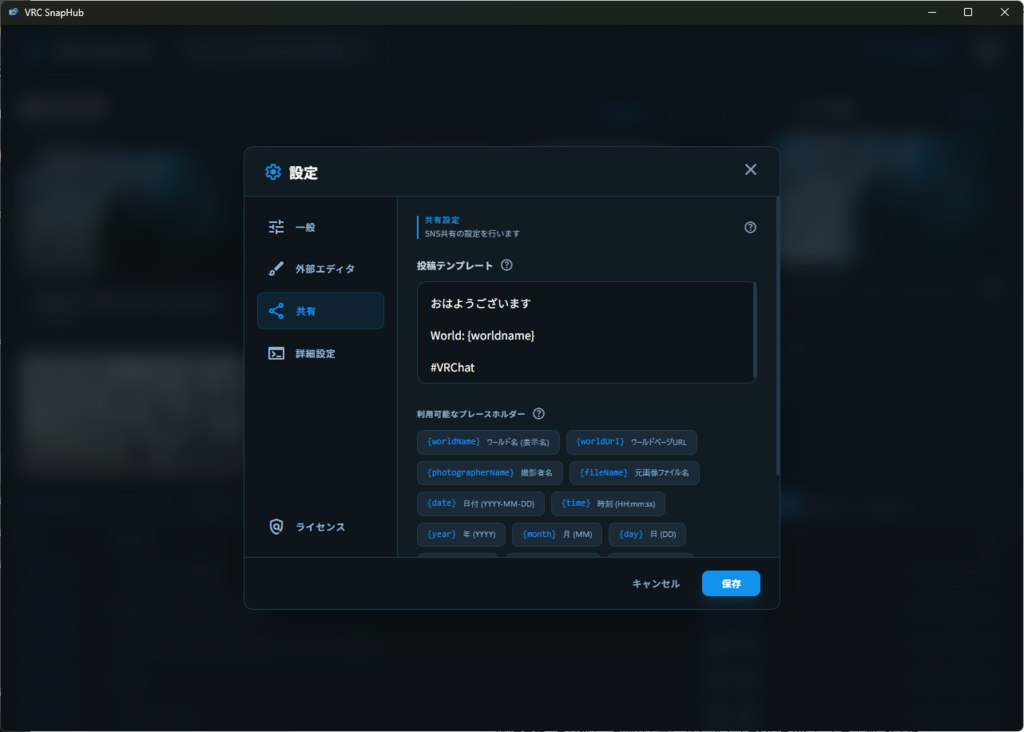Click the brush icon for 外部エディタ
Screen dimensions: 1024x732
point(276,269)
